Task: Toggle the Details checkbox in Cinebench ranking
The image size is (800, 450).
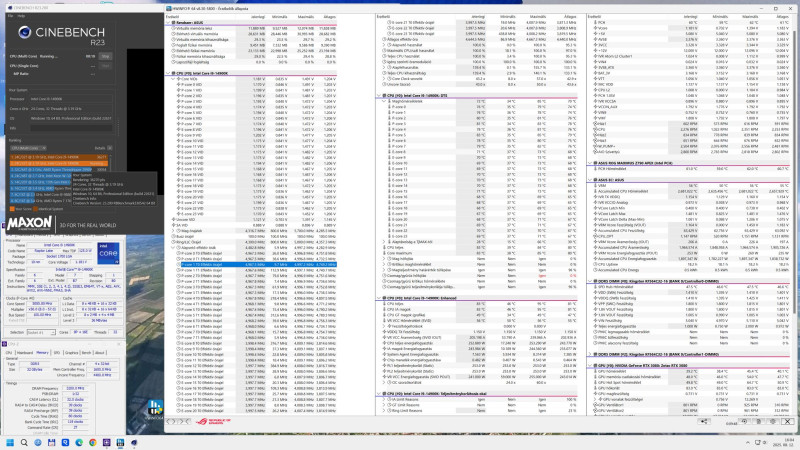Action: [x=110, y=148]
